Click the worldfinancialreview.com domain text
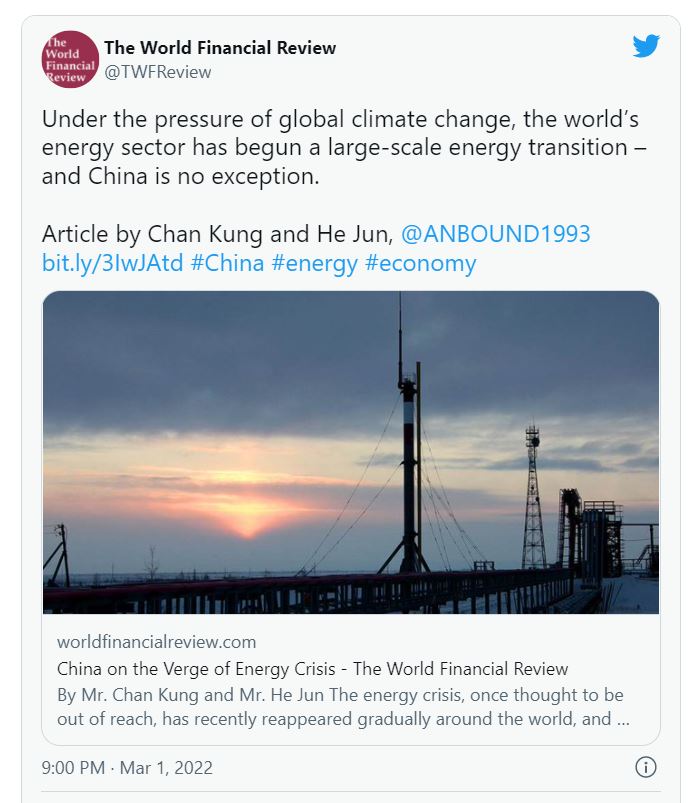The image size is (697, 803). [157, 642]
